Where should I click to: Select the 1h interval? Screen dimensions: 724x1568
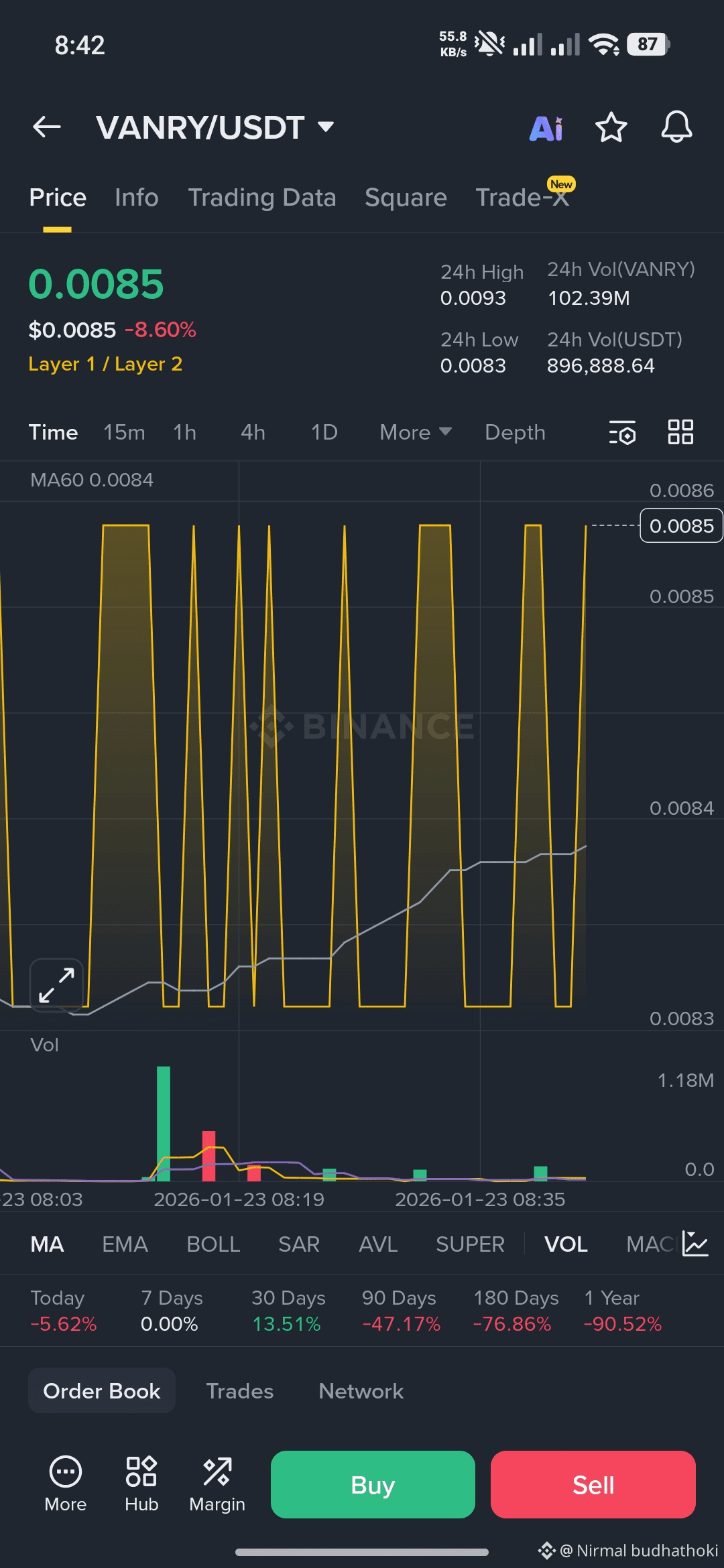(x=185, y=432)
